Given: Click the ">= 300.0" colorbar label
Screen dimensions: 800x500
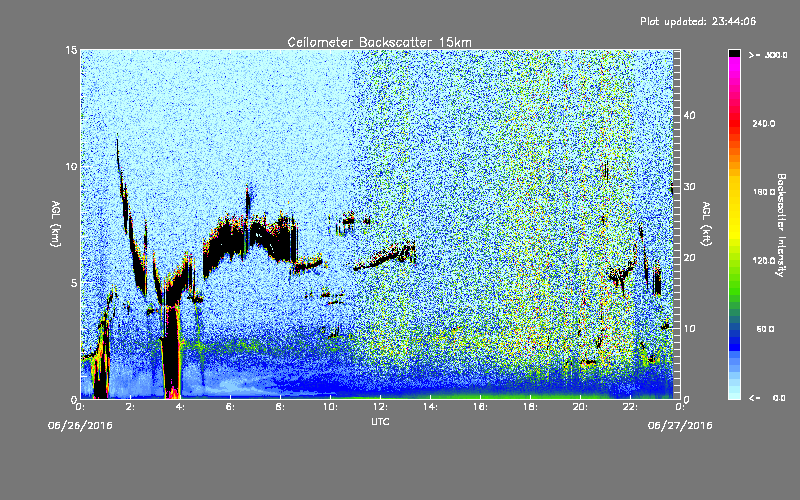Looking at the screenshot, I should 768,55.
